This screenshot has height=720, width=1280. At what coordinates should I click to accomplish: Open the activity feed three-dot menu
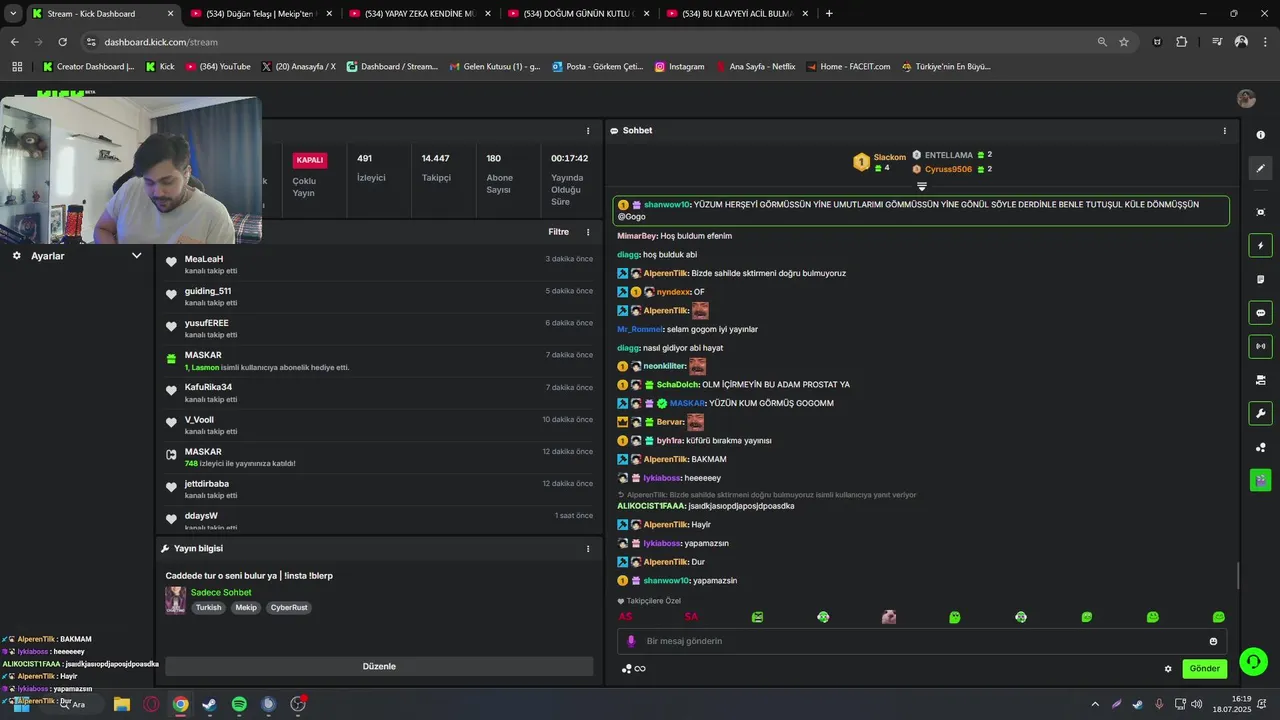588,232
